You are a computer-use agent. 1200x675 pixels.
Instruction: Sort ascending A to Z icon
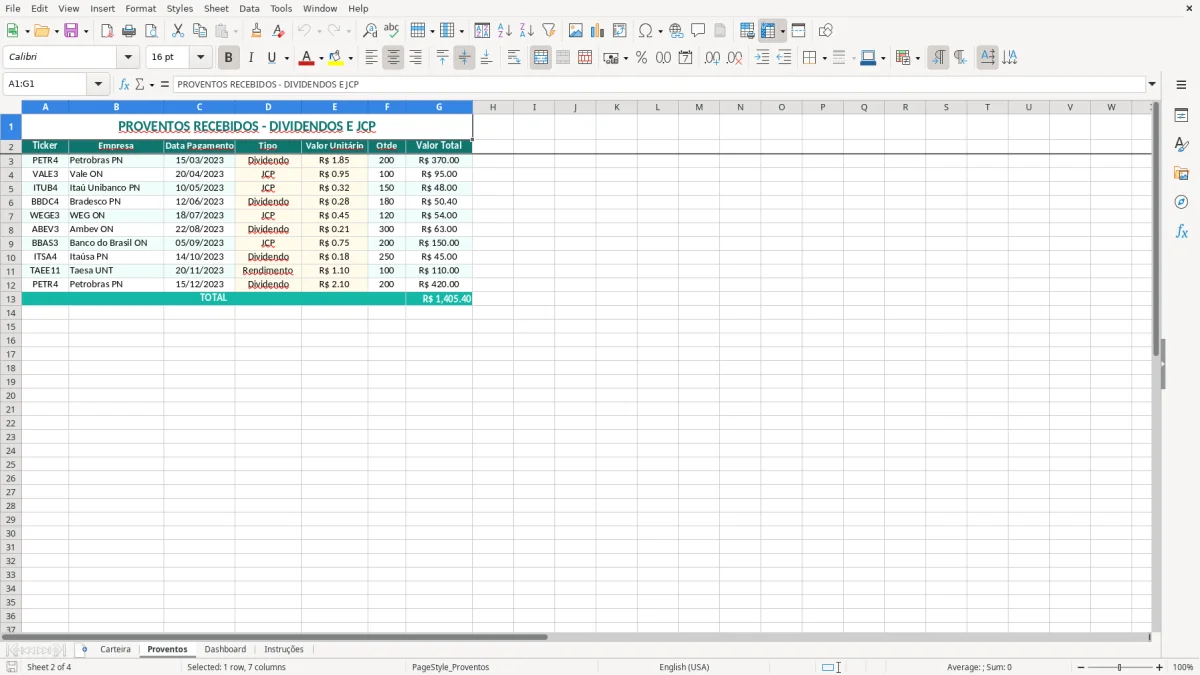505,31
